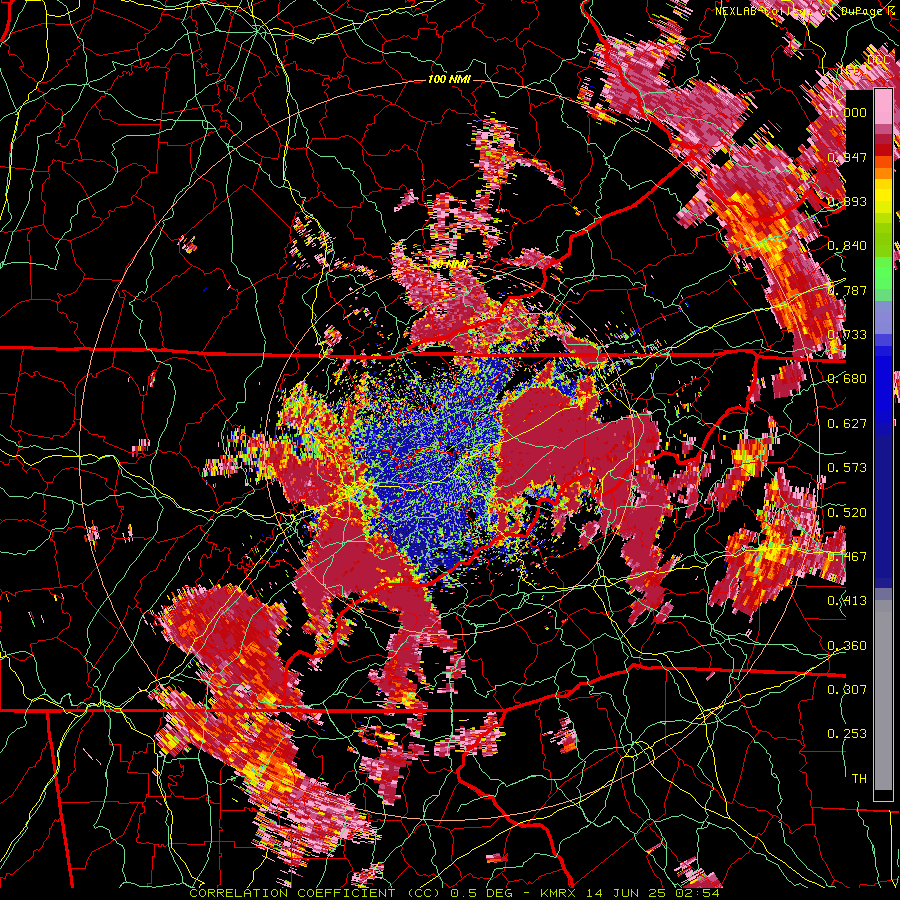Screen dimensions: 900x900
Task: Click the 0.680 legend value
Action: [847, 379]
